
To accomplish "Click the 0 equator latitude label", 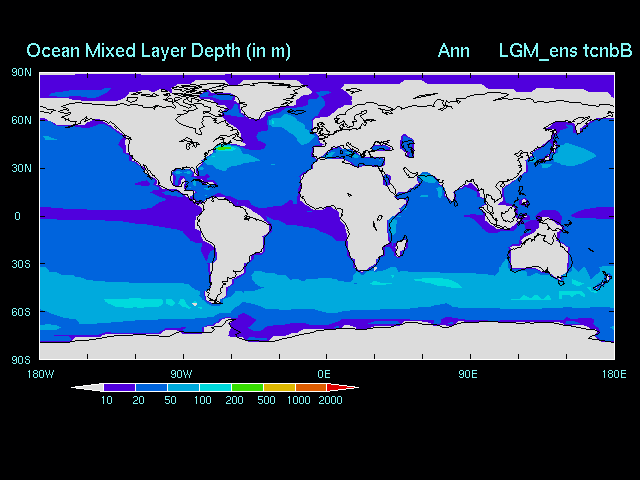I will [x=17, y=216].
